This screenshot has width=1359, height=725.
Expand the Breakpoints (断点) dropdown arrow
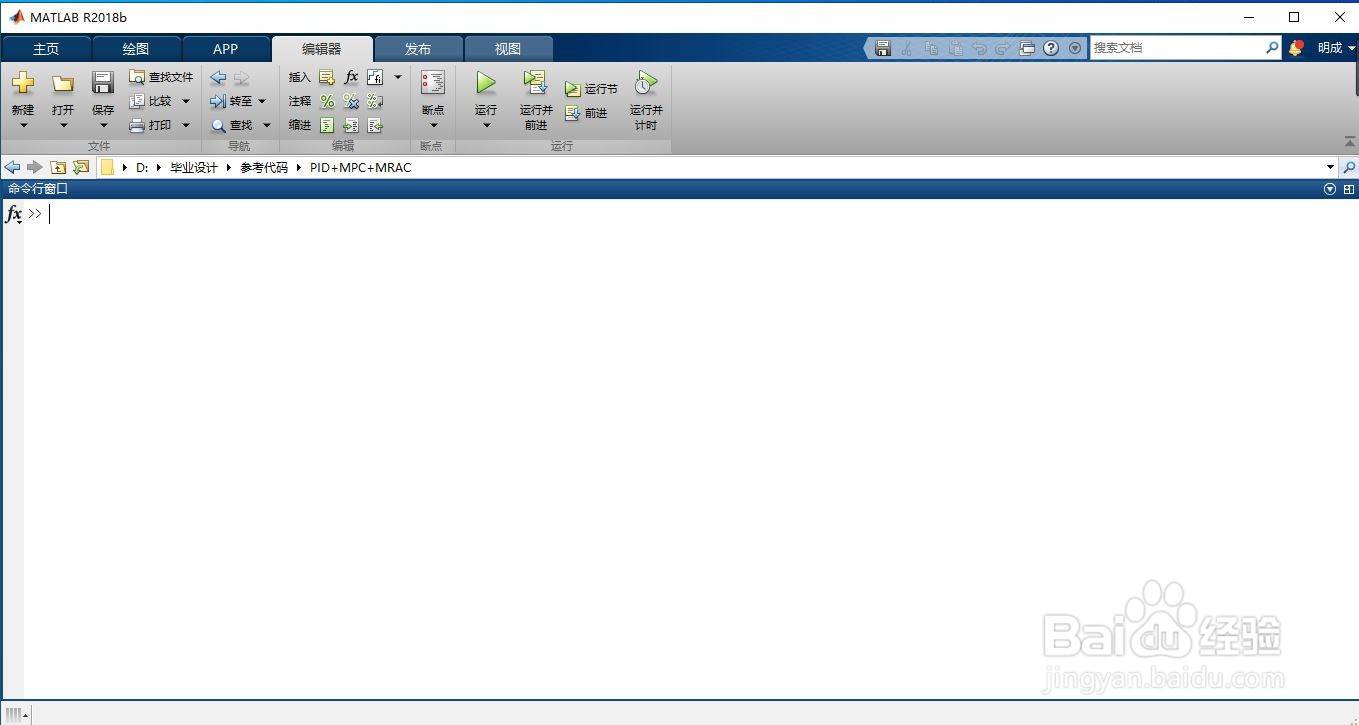(433, 126)
